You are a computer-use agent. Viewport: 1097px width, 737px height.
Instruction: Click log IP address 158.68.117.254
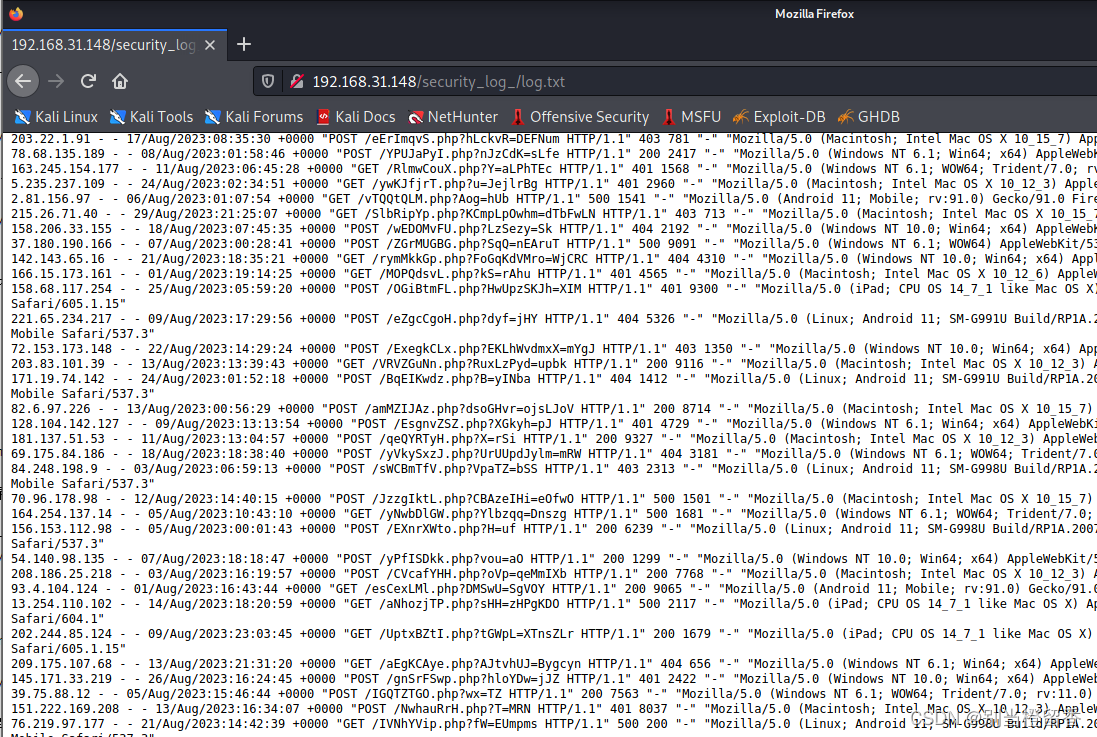[x=61, y=289]
